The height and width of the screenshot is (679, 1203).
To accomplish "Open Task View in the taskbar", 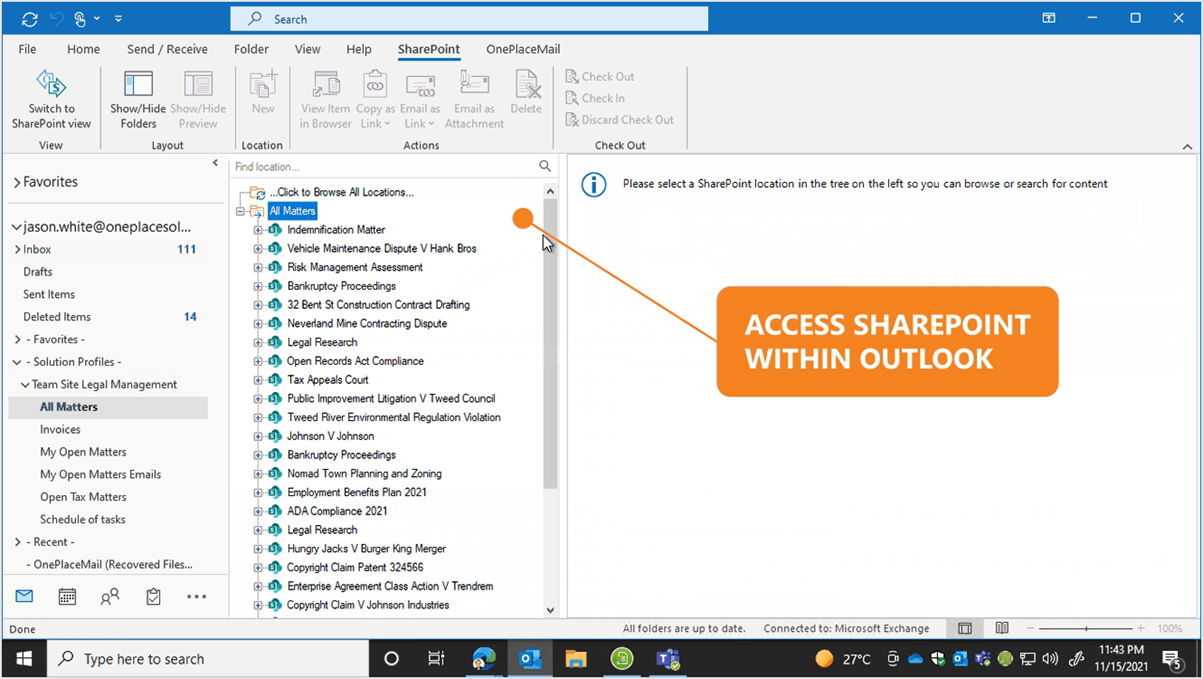I will [436, 658].
